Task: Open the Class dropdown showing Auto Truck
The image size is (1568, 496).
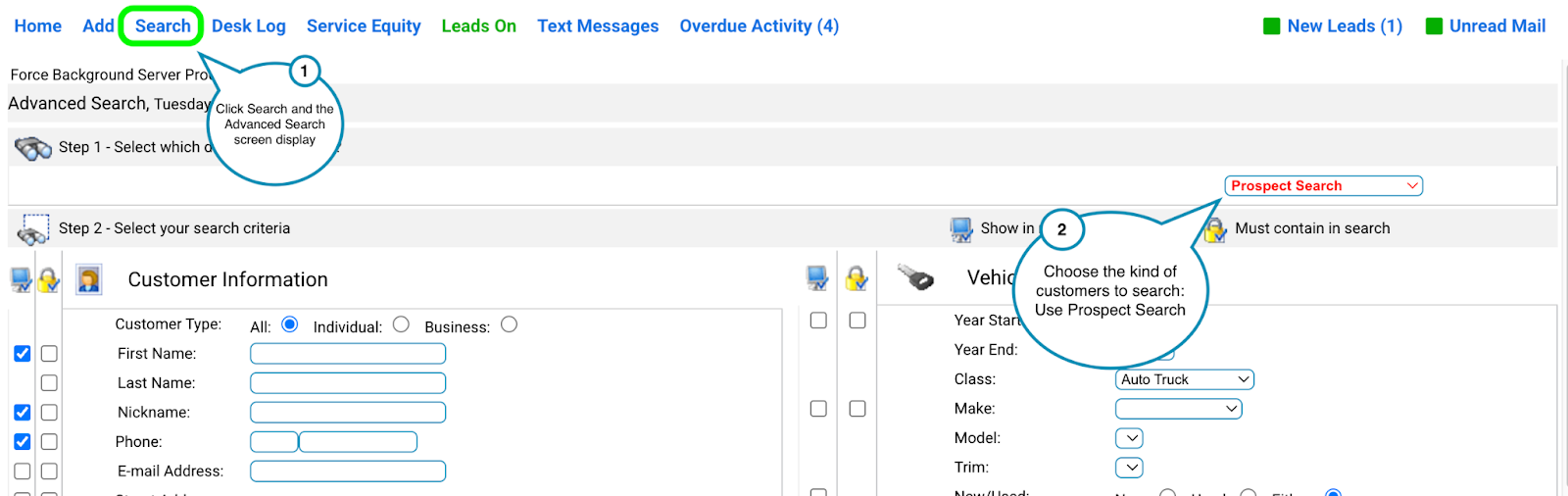Action: pyautogui.click(x=1184, y=379)
